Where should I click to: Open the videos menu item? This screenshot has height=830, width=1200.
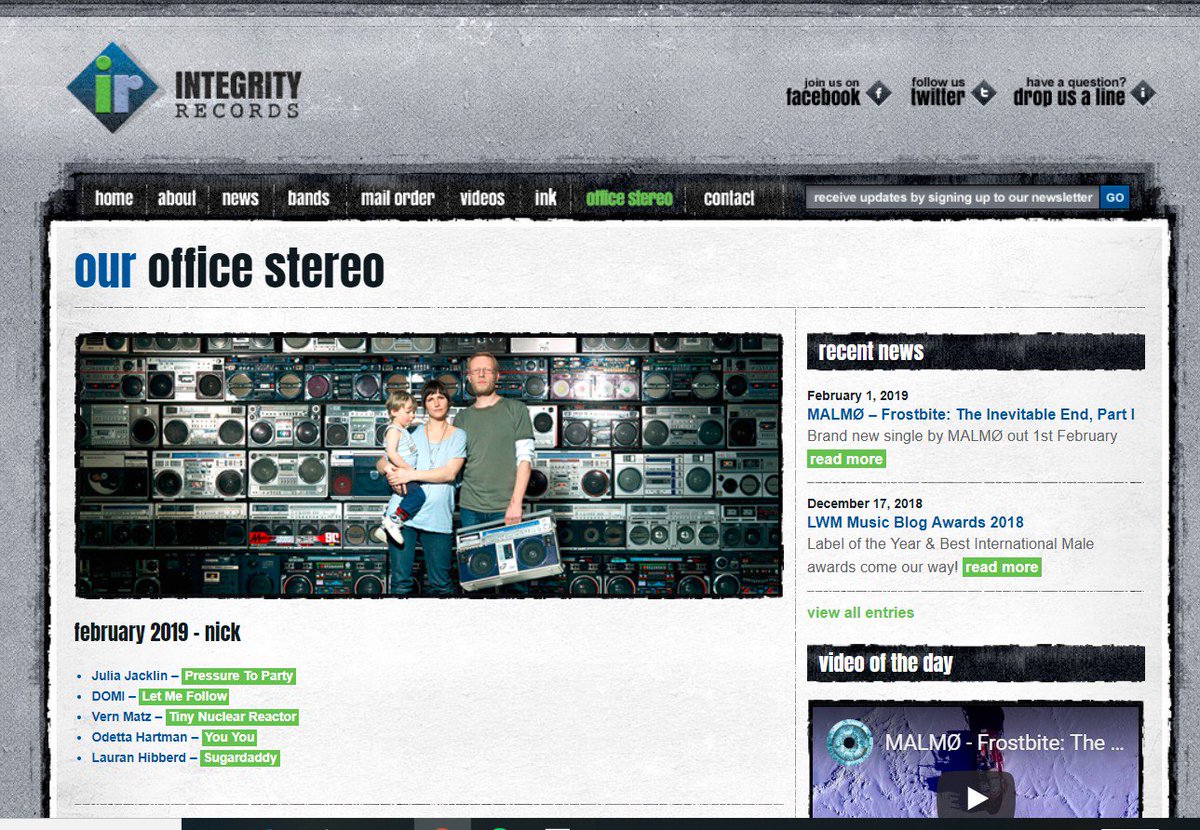[482, 198]
